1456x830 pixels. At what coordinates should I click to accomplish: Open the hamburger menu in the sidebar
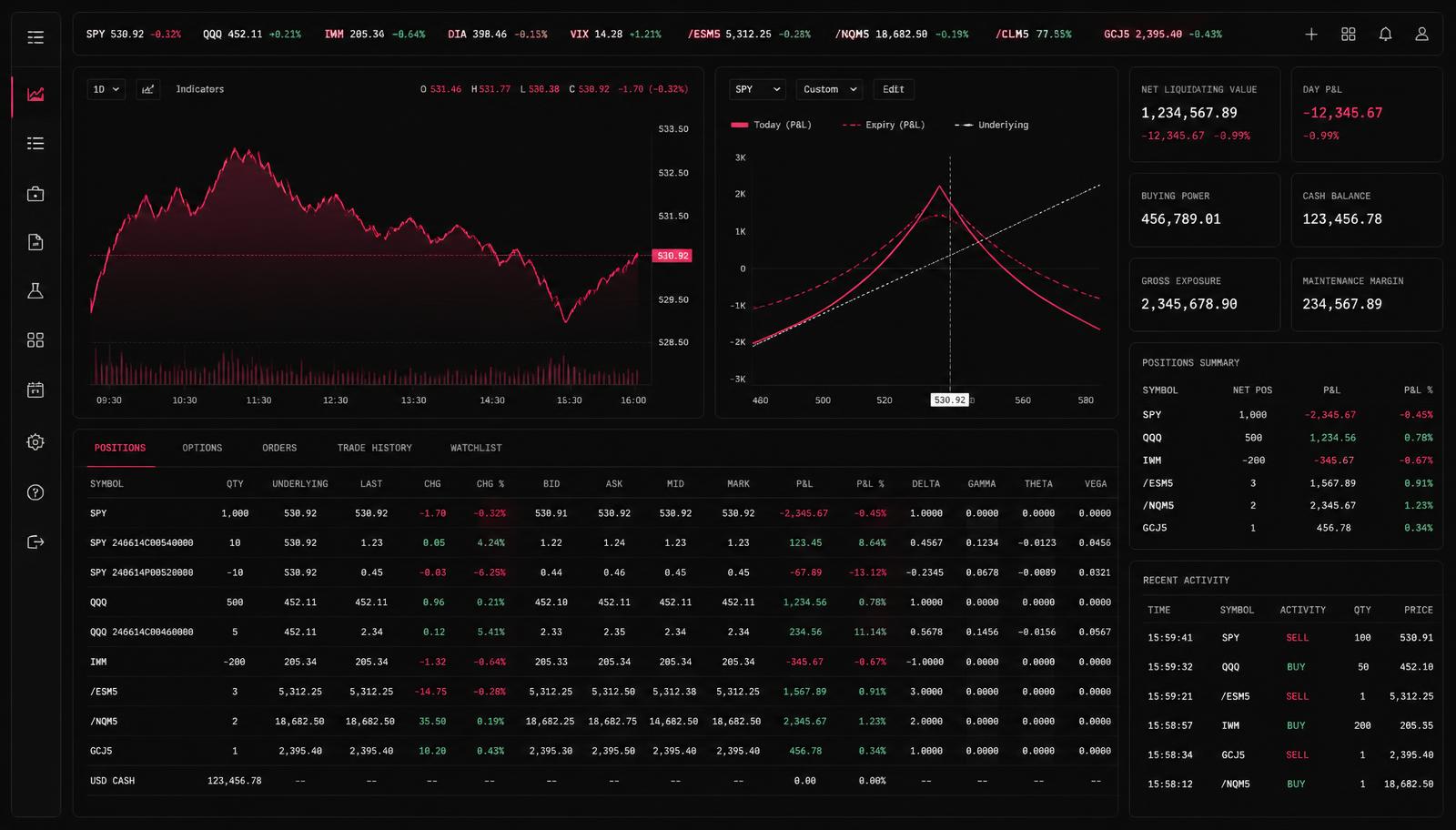click(35, 37)
